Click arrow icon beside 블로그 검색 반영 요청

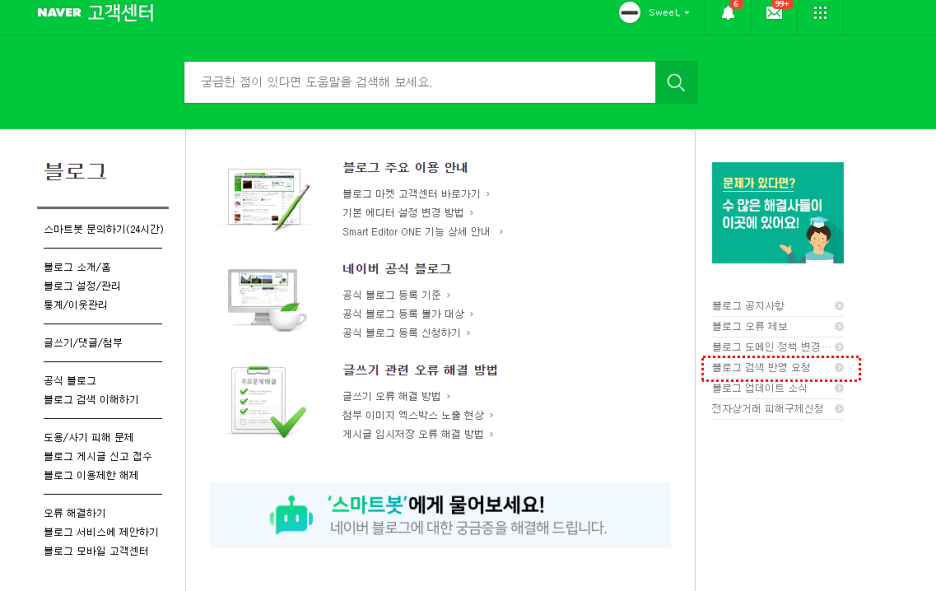click(x=839, y=368)
